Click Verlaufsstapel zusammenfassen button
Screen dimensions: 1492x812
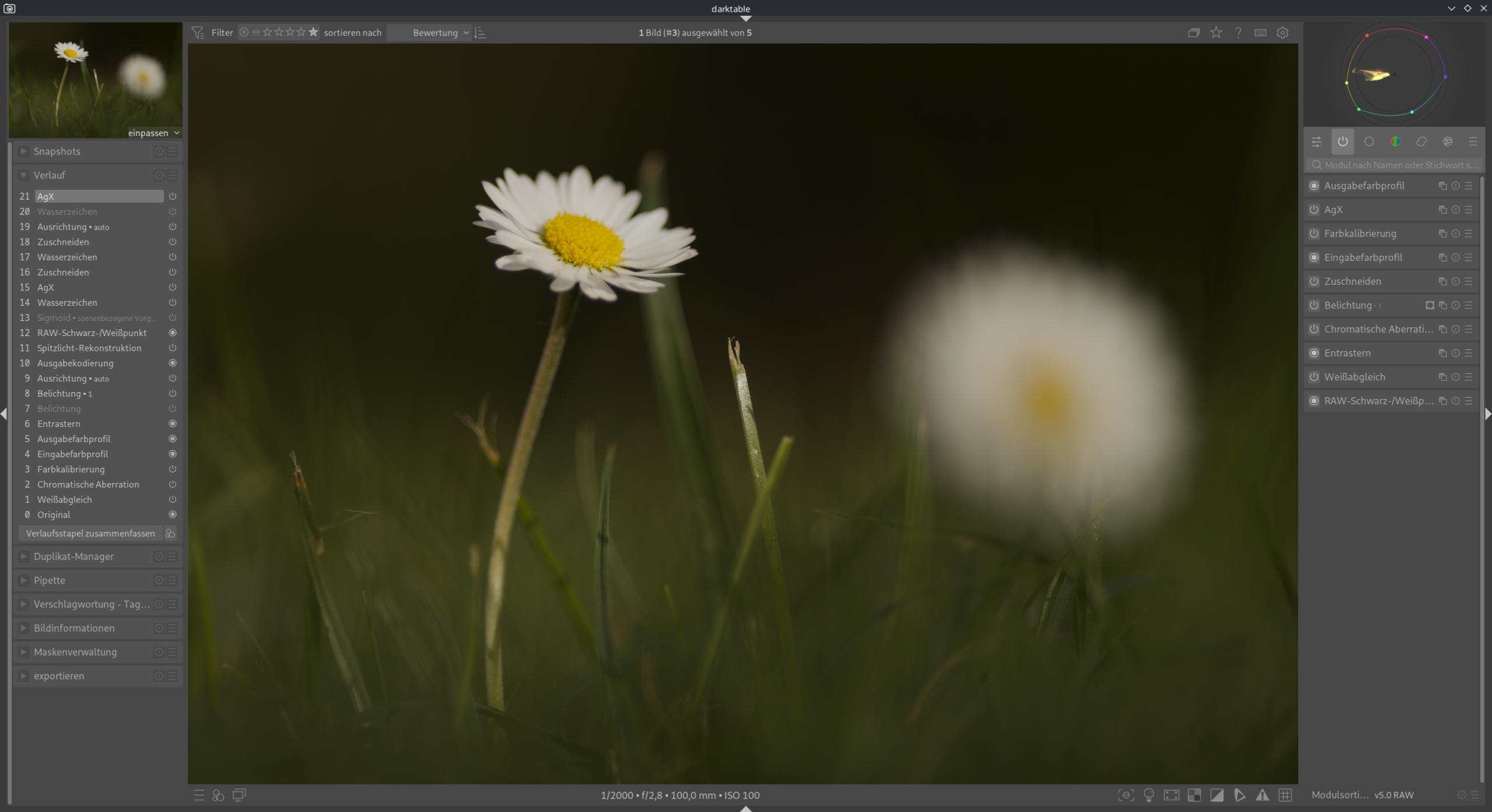coord(90,534)
